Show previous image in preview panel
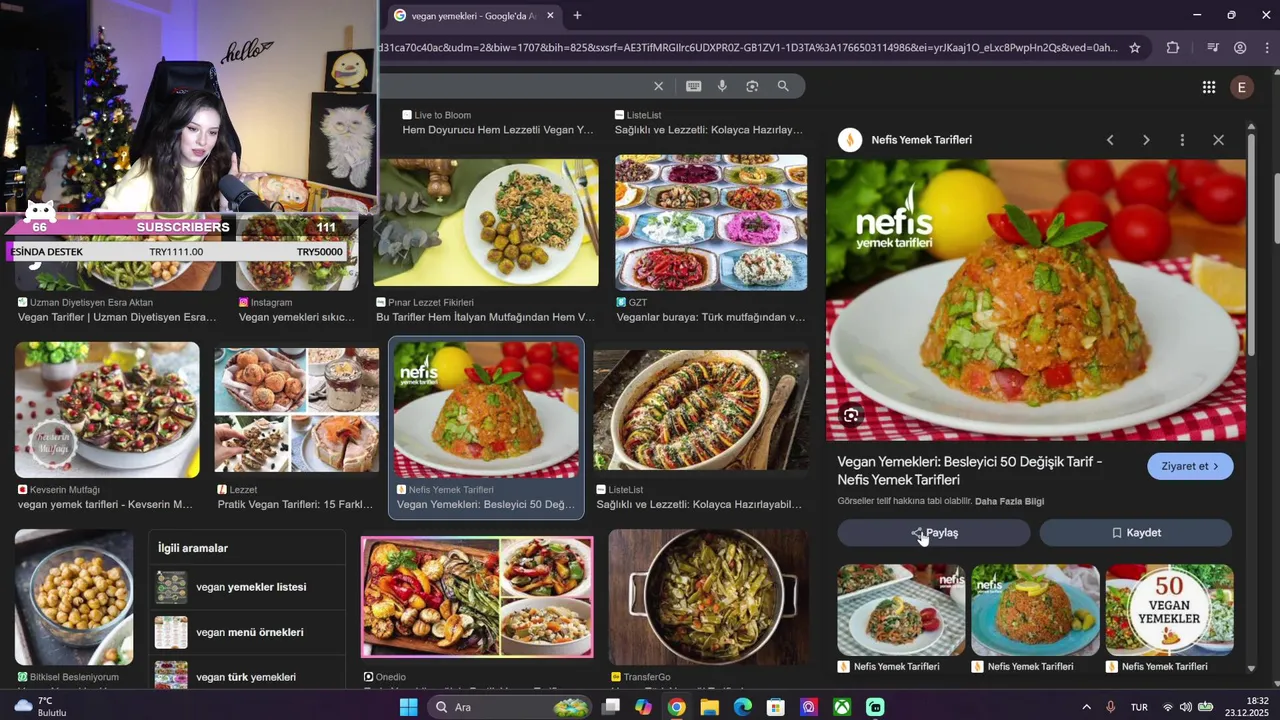This screenshot has width=1280, height=720. pyautogui.click(x=1110, y=140)
